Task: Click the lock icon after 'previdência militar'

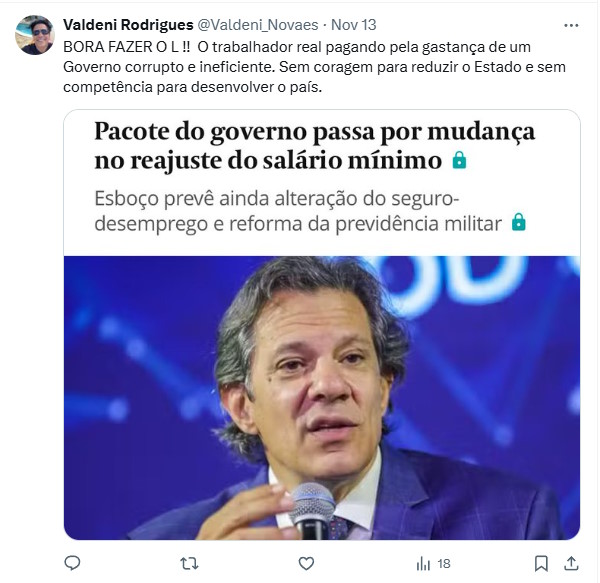Action: pyautogui.click(x=518, y=222)
